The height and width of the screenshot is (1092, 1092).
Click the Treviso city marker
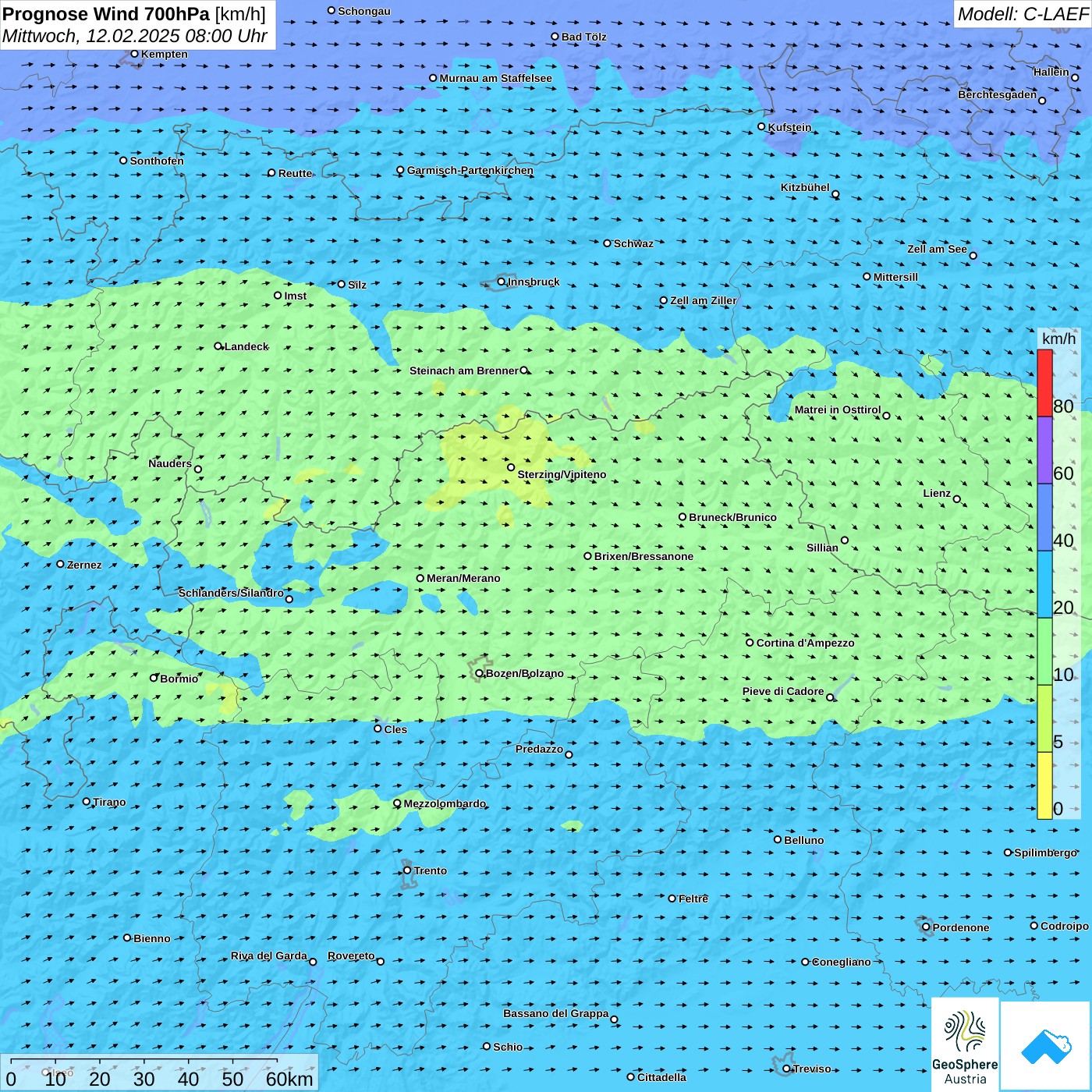(786, 1069)
